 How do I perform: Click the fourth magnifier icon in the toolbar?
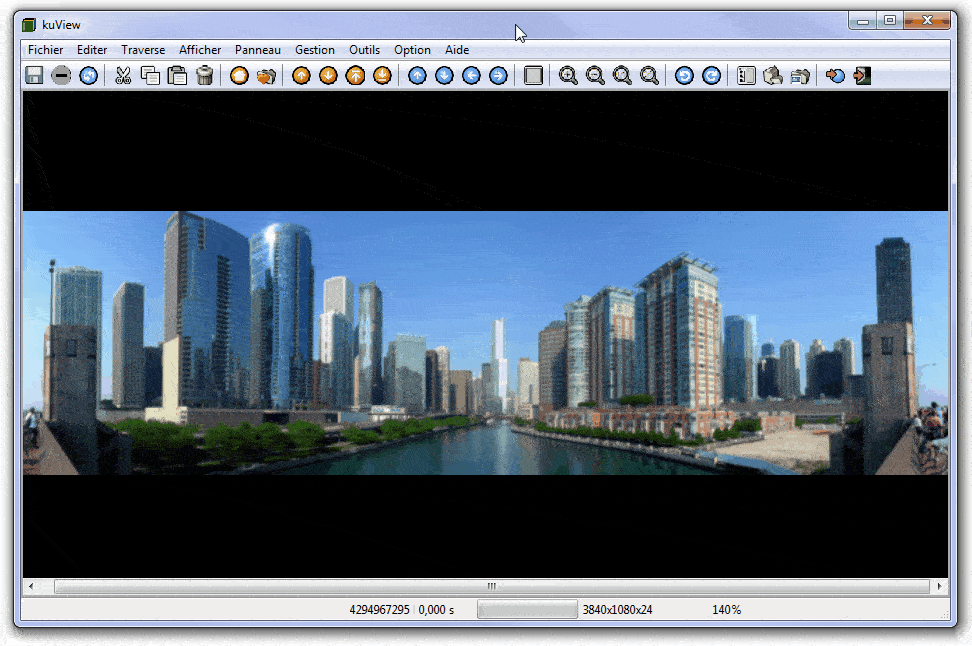click(x=649, y=76)
